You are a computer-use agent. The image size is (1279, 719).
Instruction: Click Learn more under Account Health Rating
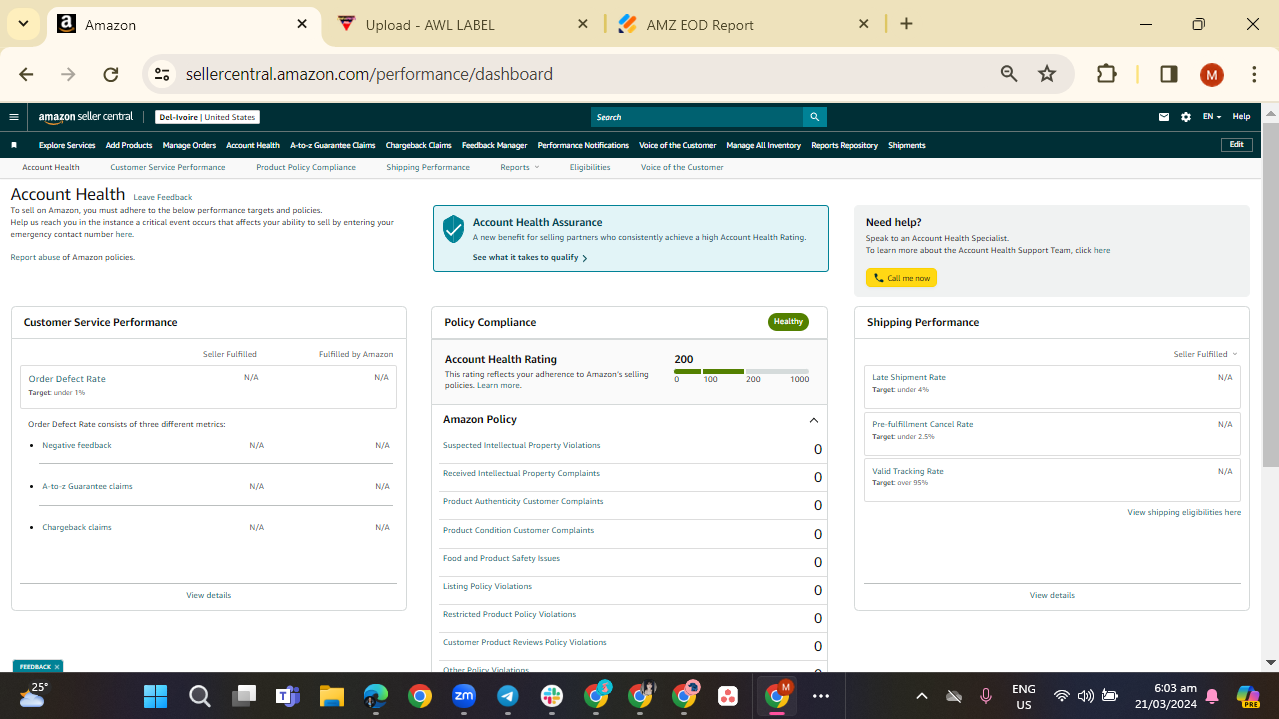click(498, 385)
